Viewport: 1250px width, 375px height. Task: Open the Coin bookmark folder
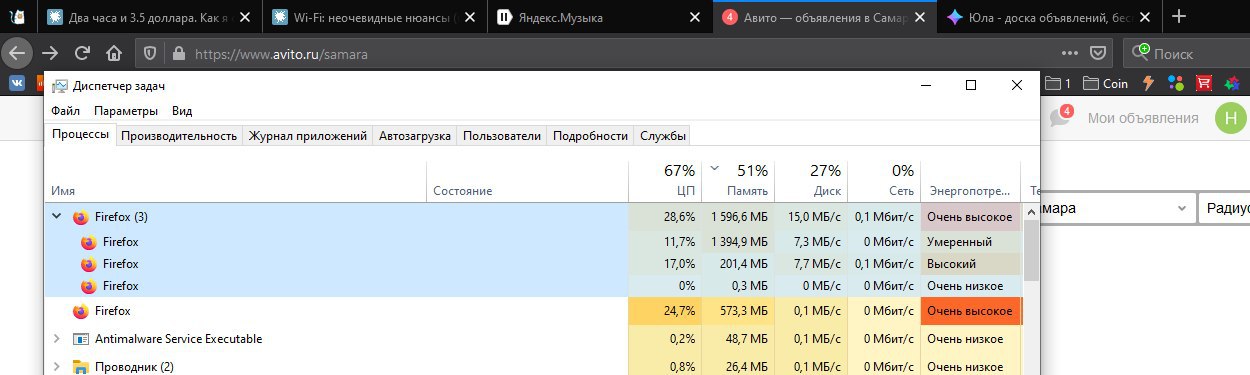(x=1105, y=83)
